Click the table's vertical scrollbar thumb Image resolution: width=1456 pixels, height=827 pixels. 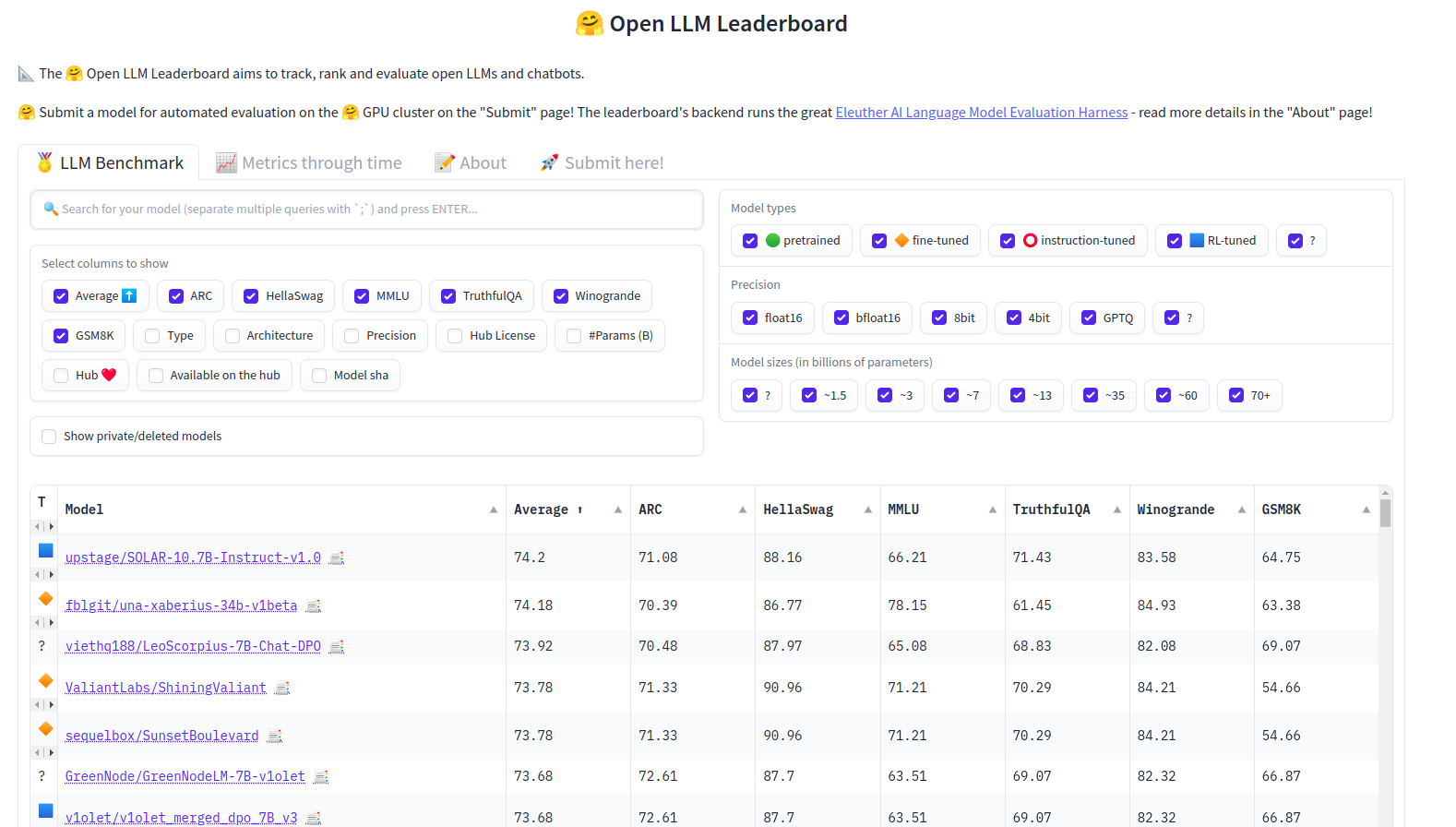pos(1385,512)
